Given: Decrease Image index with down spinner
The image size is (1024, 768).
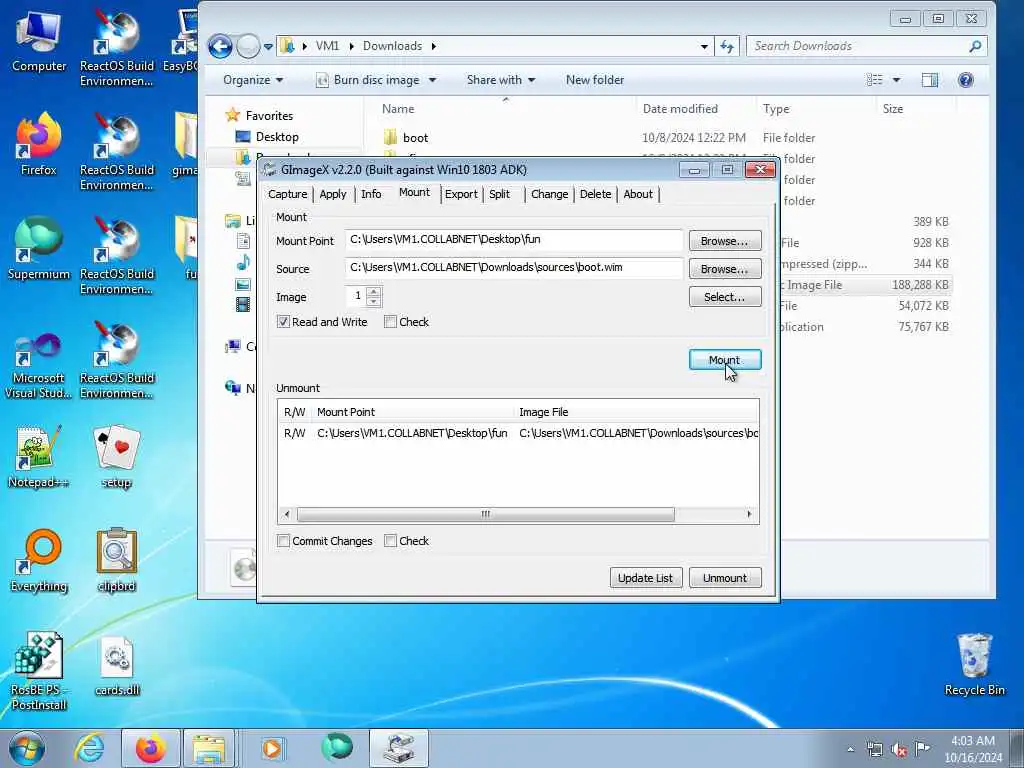Looking at the screenshot, I should [x=374, y=301].
